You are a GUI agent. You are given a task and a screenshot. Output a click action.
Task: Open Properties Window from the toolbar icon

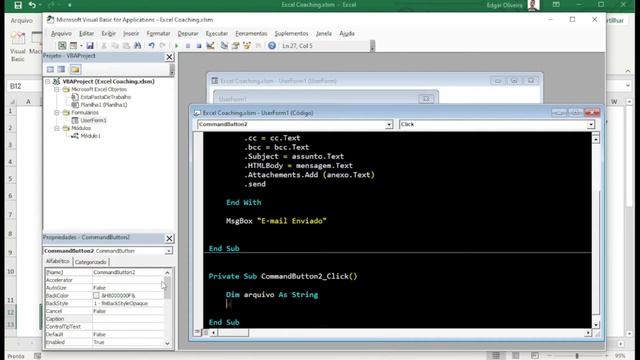pos(236,46)
